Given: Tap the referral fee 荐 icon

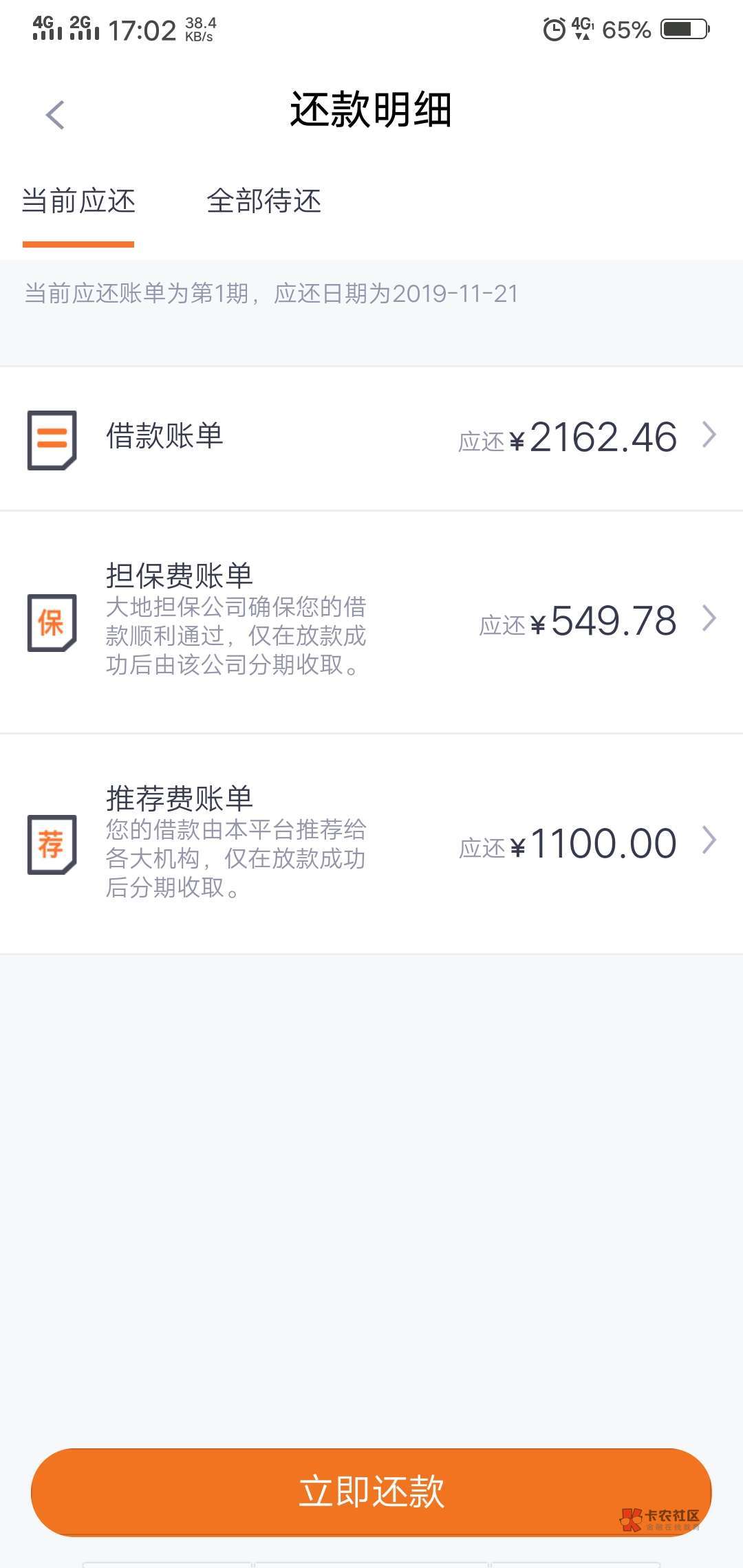Looking at the screenshot, I should click(x=52, y=844).
